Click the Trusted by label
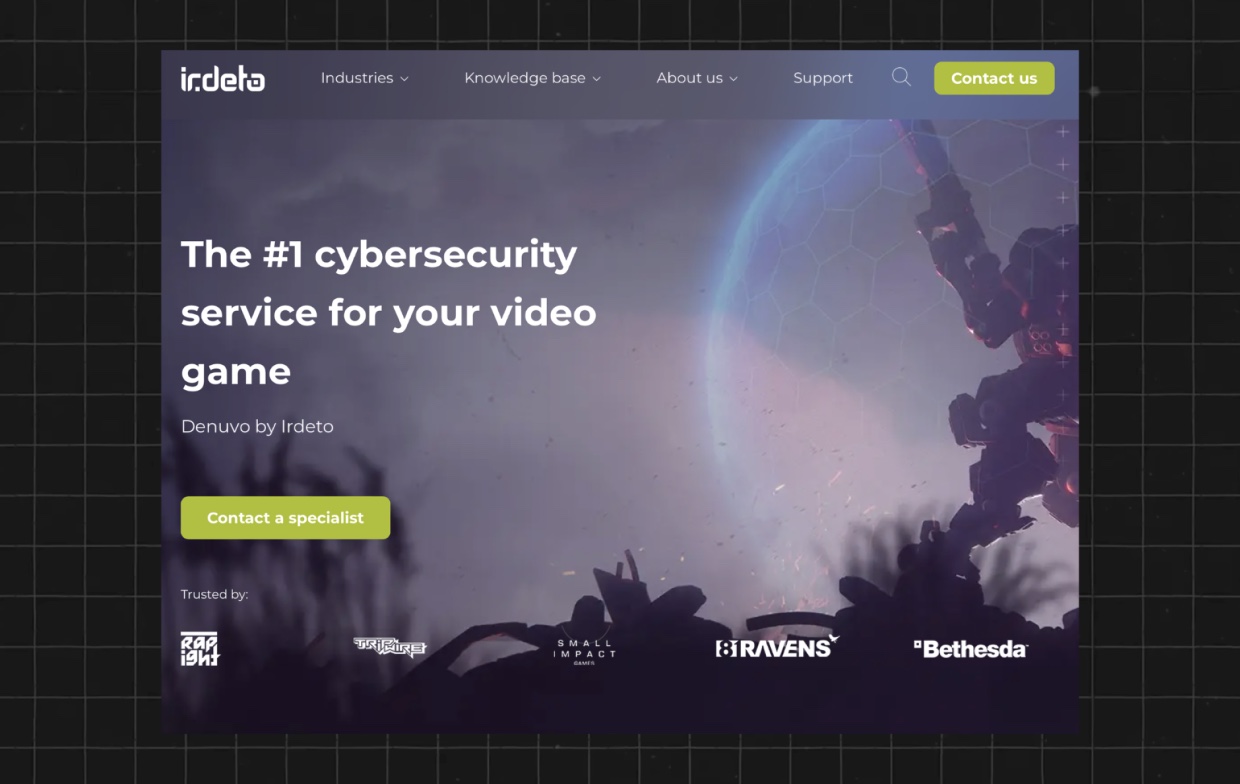This screenshot has height=784, width=1240. pos(214,594)
